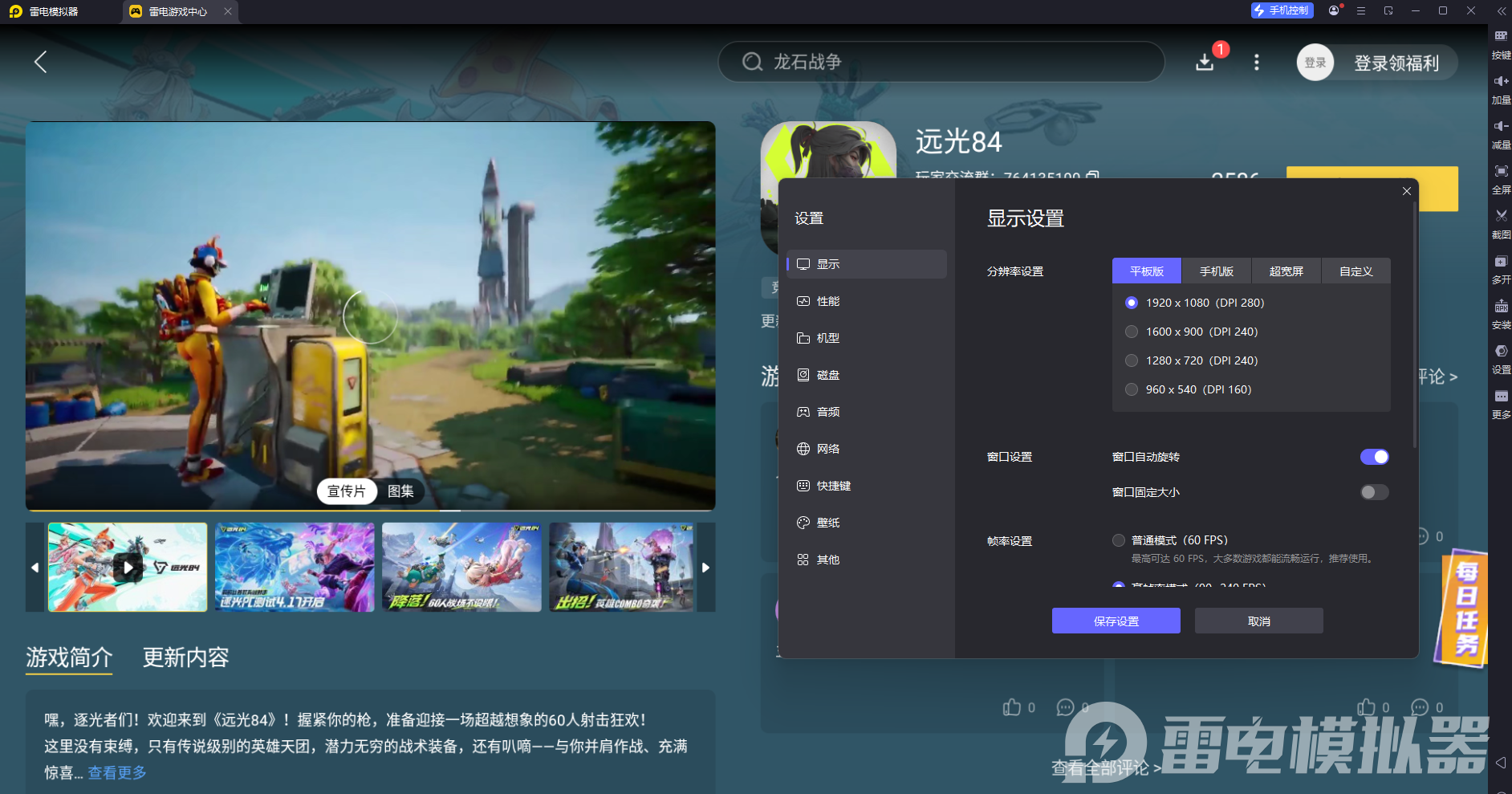Switch to the 手机版 resolution tab
Image resolution: width=1512 pixels, height=794 pixels.
pyautogui.click(x=1217, y=271)
